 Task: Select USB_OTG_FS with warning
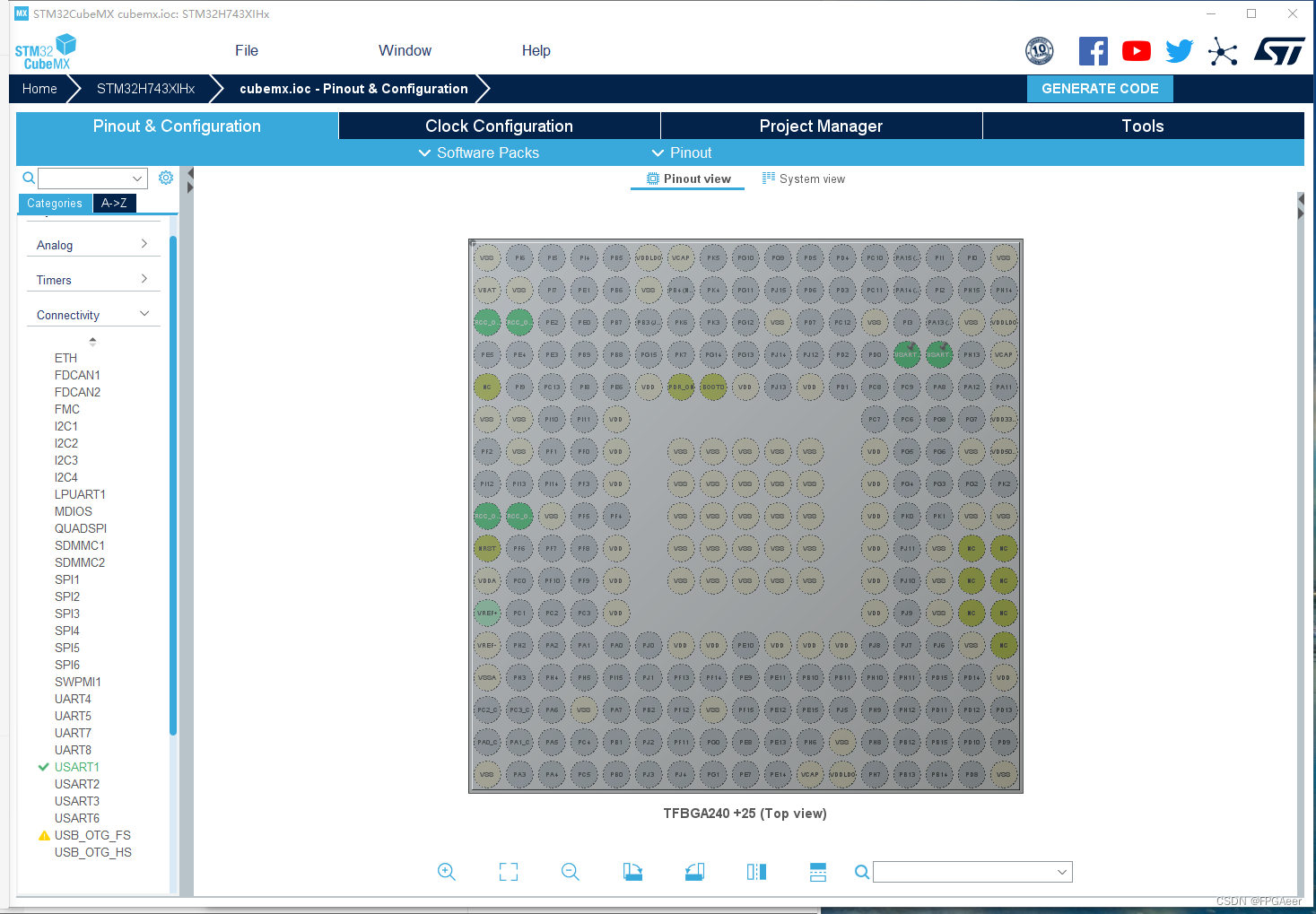[x=92, y=835]
